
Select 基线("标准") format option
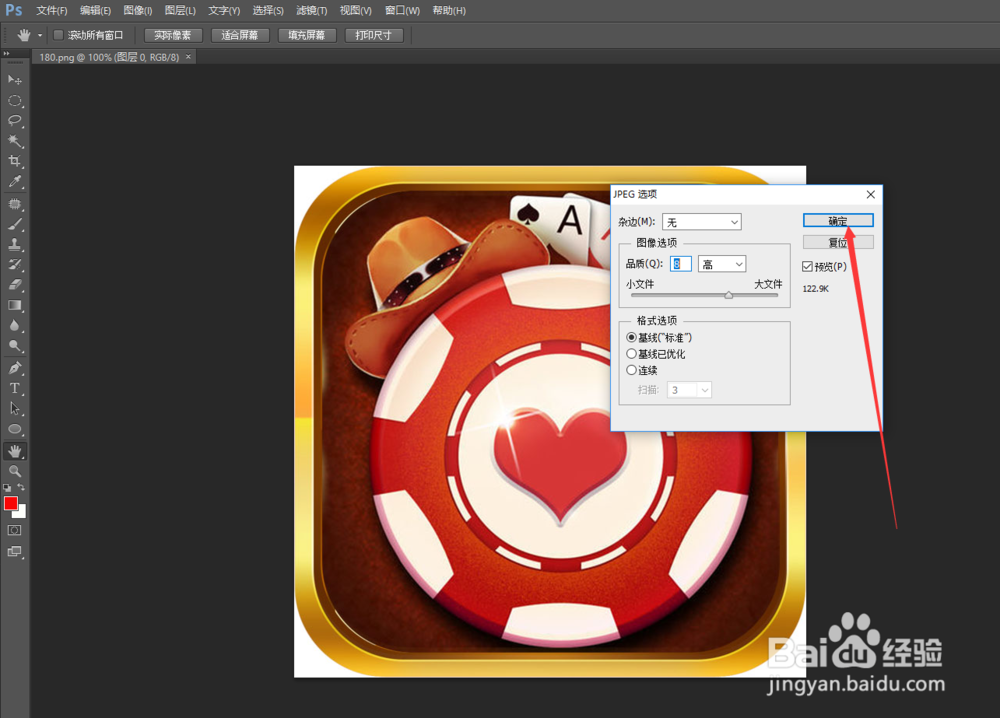(631, 337)
